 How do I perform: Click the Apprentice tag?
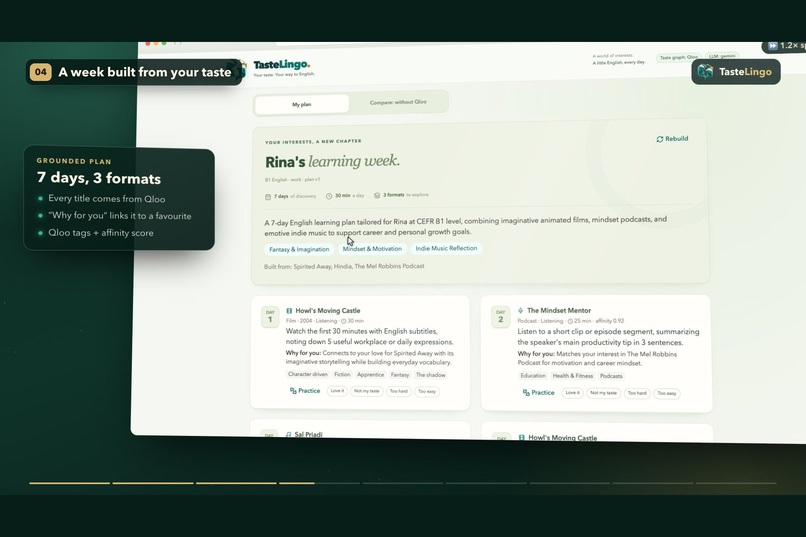tap(370, 375)
